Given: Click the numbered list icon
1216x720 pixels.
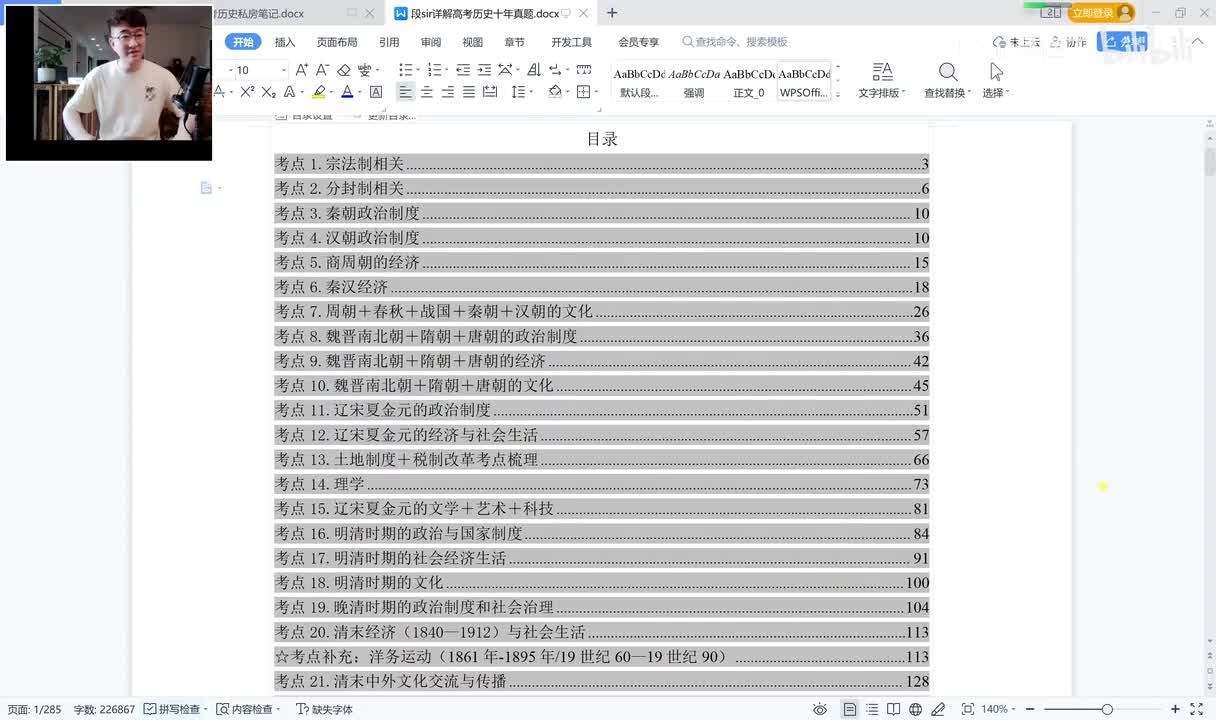Looking at the screenshot, I should pyautogui.click(x=433, y=70).
